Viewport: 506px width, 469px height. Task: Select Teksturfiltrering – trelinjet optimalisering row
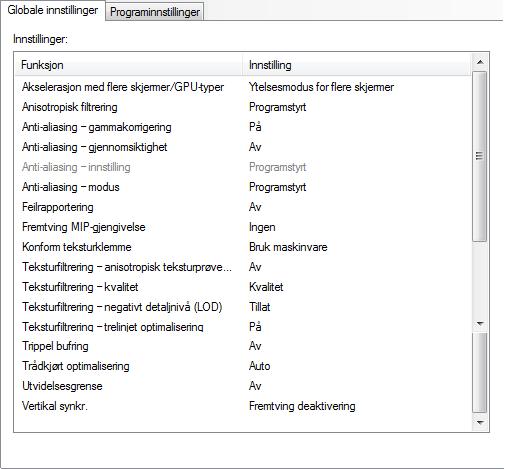tap(113, 327)
